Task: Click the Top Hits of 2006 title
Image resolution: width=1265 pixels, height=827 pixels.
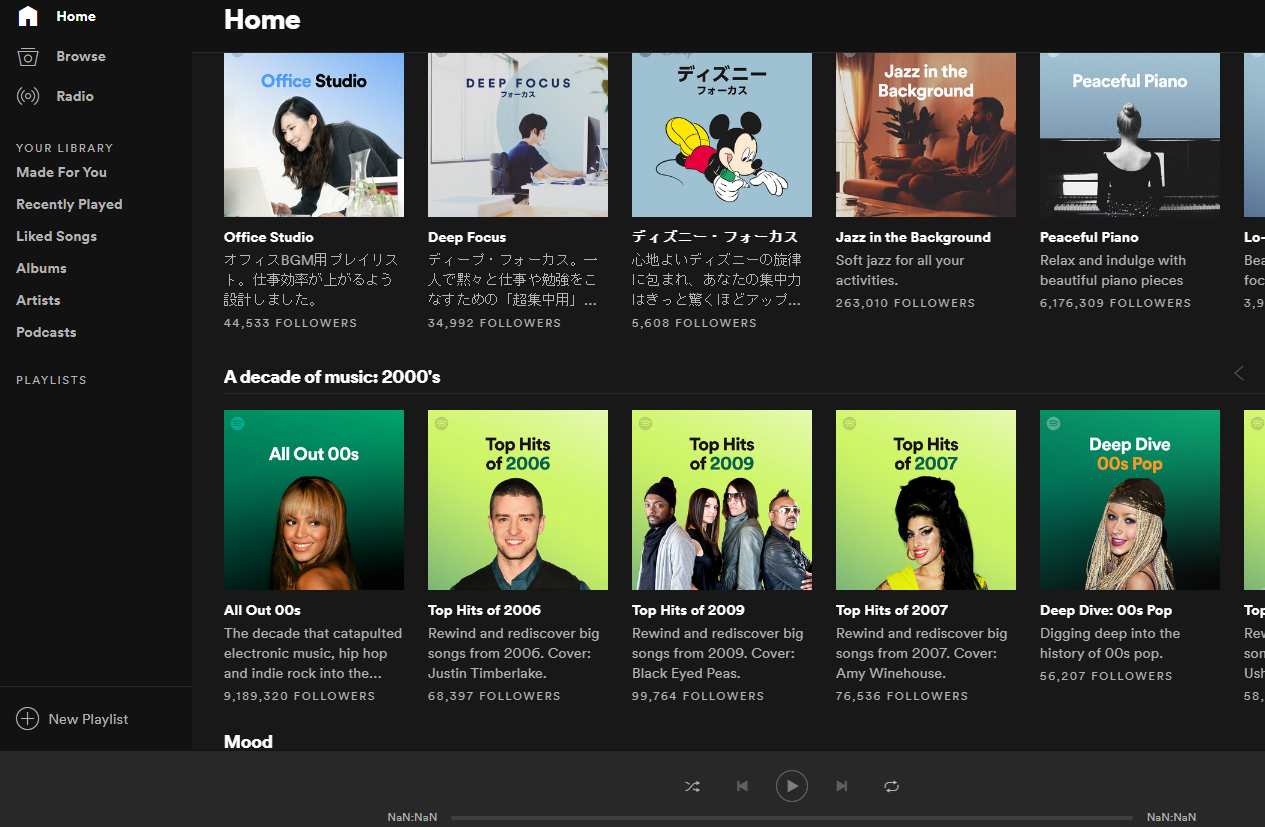Action: point(484,610)
